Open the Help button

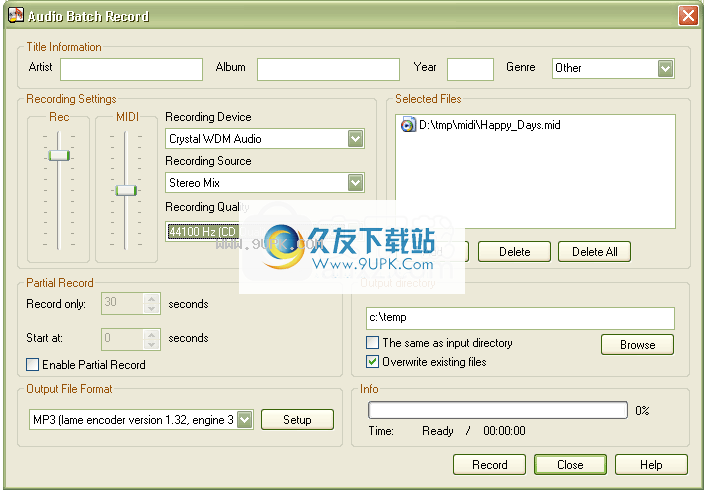click(x=651, y=464)
